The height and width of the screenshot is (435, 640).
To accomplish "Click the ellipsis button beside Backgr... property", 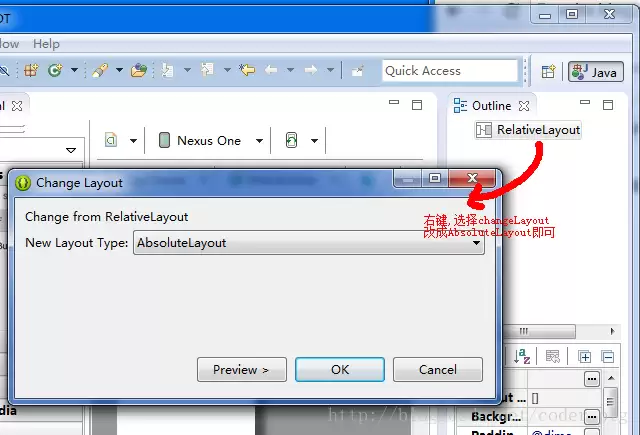I will 592,417.
